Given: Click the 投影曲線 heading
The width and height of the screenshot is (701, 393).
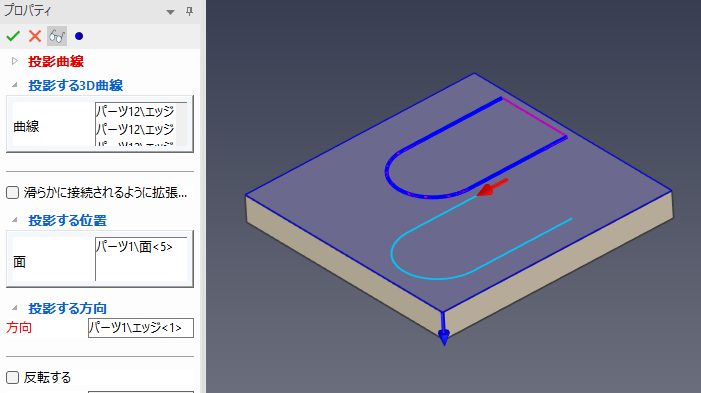Looking at the screenshot, I should 56,61.
